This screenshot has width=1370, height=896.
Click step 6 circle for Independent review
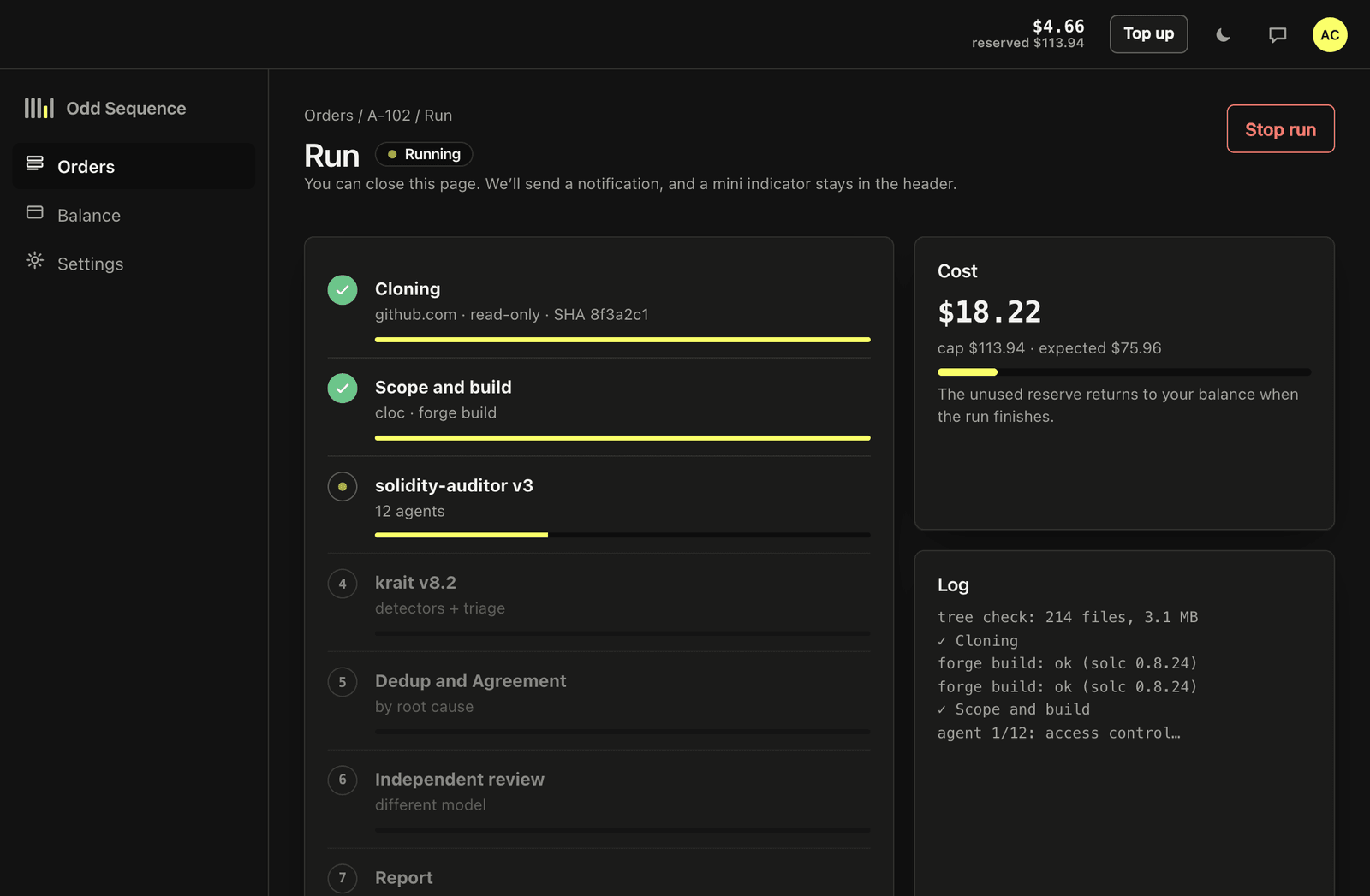coord(342,780)
